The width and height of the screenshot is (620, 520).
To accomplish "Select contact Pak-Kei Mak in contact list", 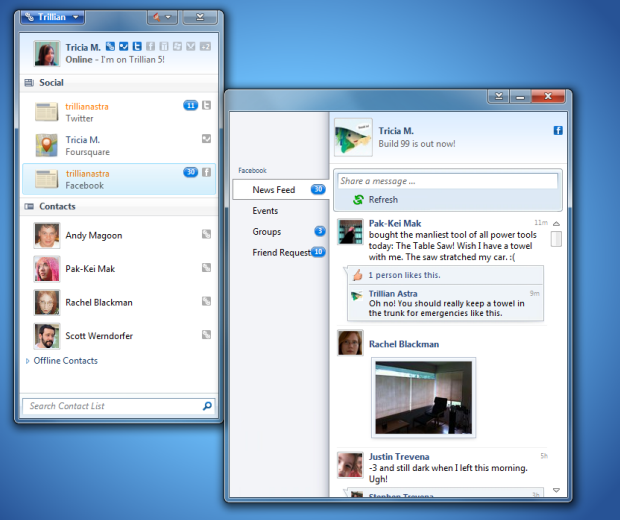I will tap(119, 269).
